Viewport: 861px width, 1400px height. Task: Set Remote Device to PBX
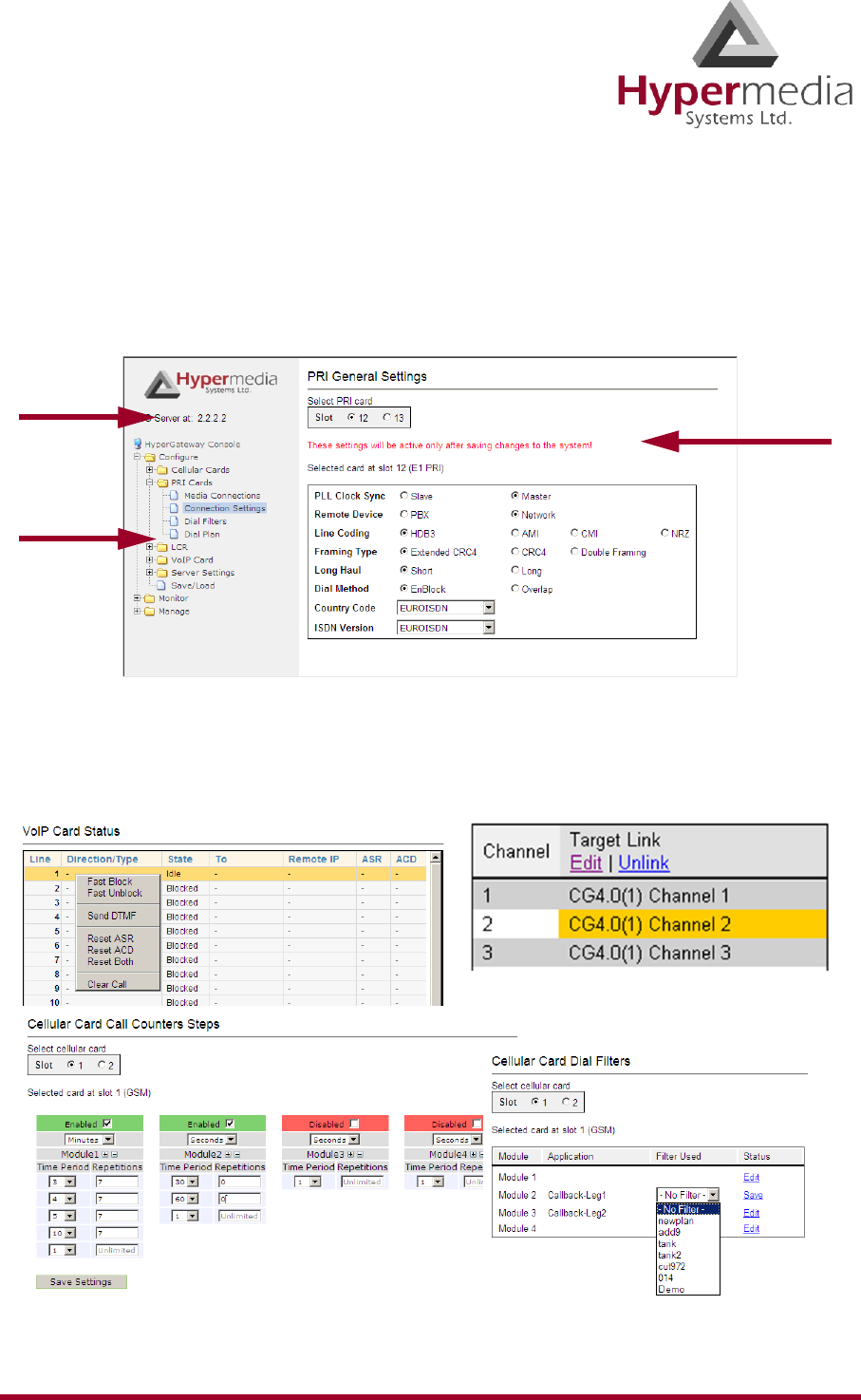[x=404, y=515]
